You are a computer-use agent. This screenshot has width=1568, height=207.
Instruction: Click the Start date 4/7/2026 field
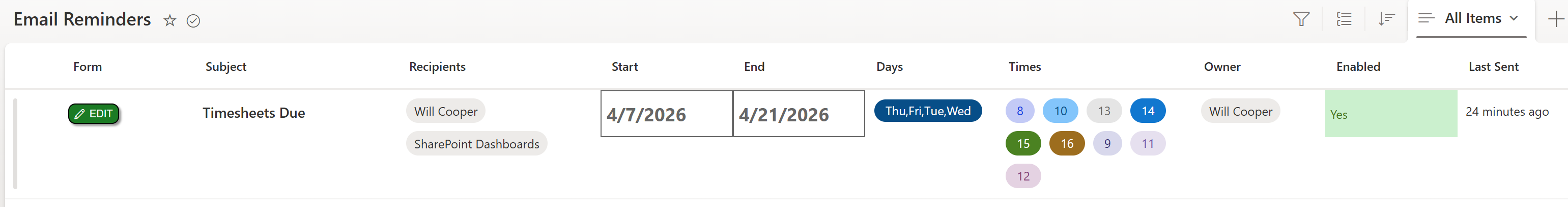pyautogui.click(x=666, y=114)
